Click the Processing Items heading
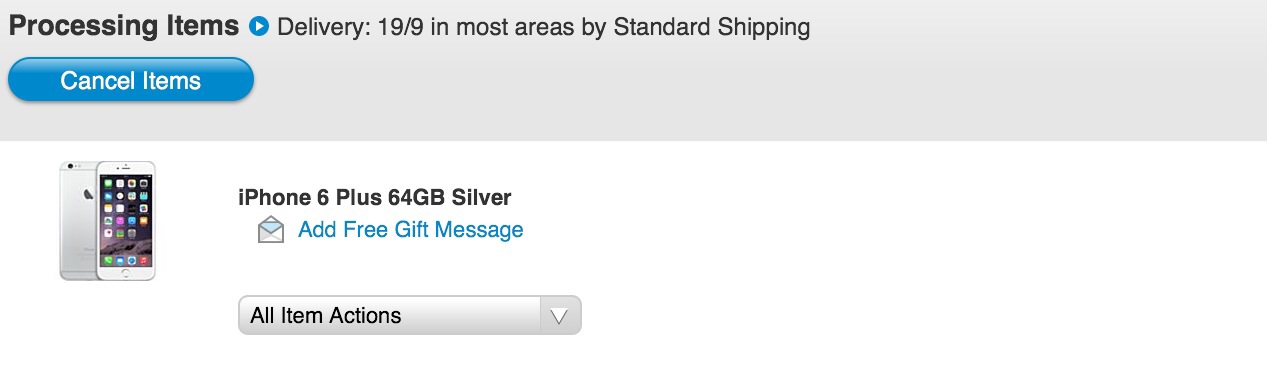This screenshot has width=1267, height=368. [x=124, y=26]
